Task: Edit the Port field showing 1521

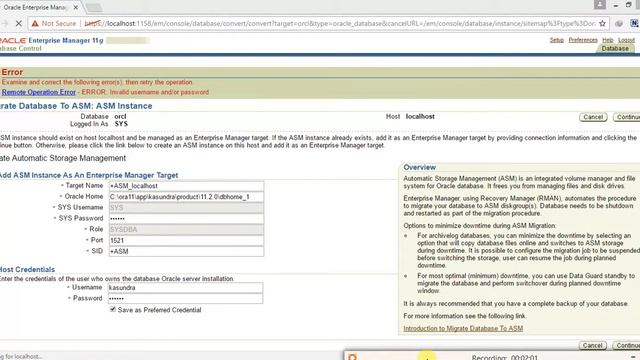Action: coord(186,240)
